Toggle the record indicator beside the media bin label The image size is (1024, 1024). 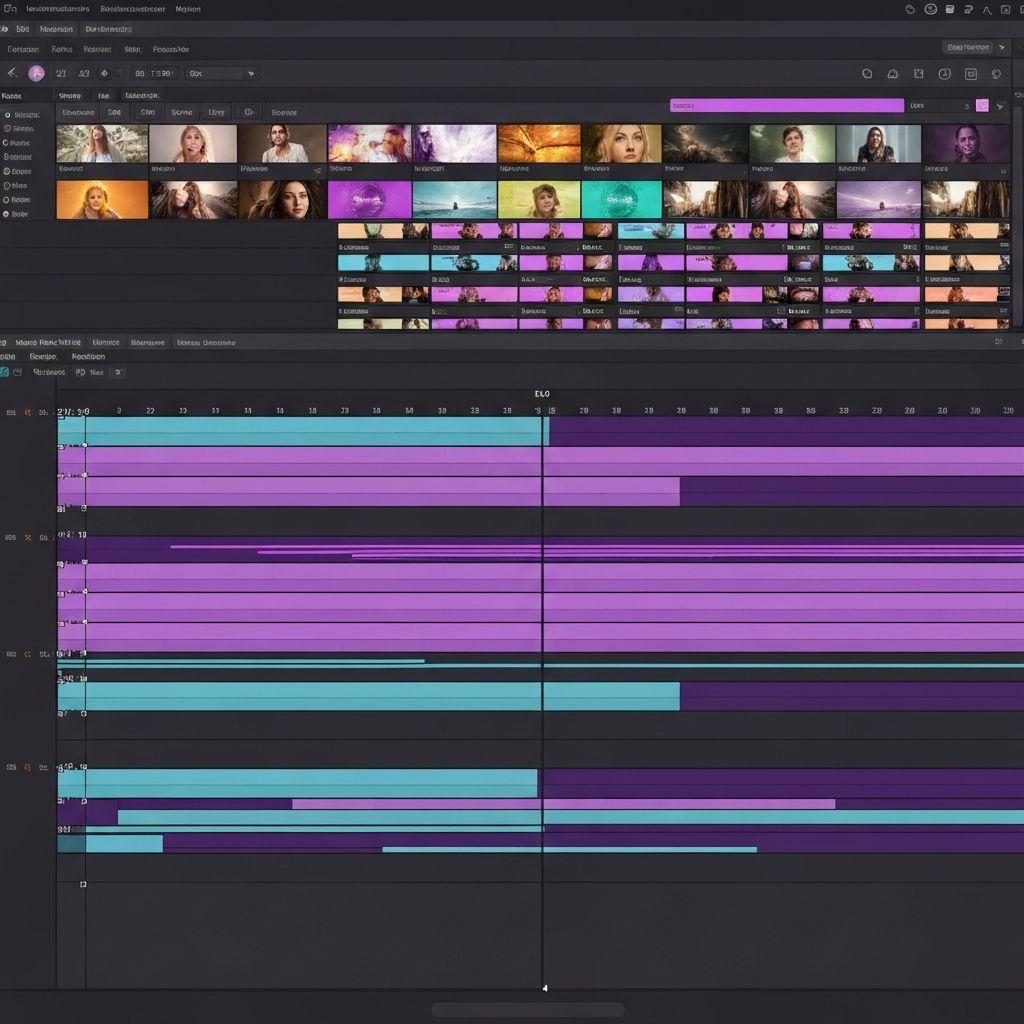pyautogui.click(x=8, y=114)
